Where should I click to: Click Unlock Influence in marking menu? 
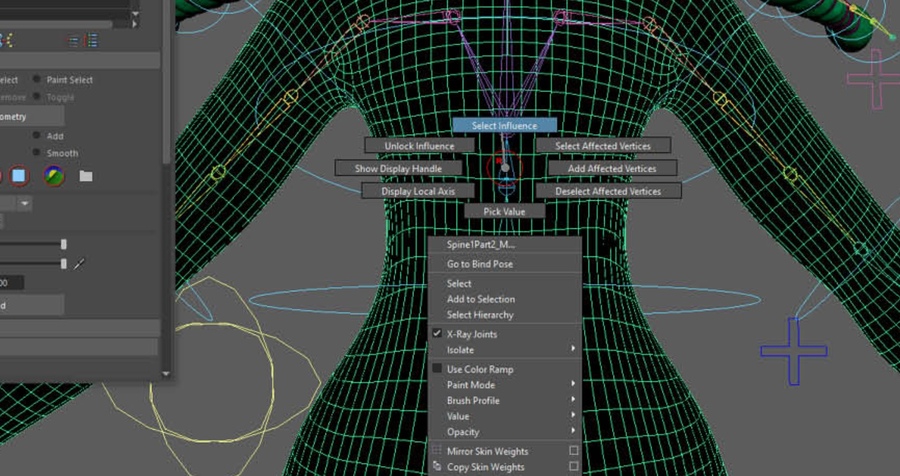click(x=419, y=146)
